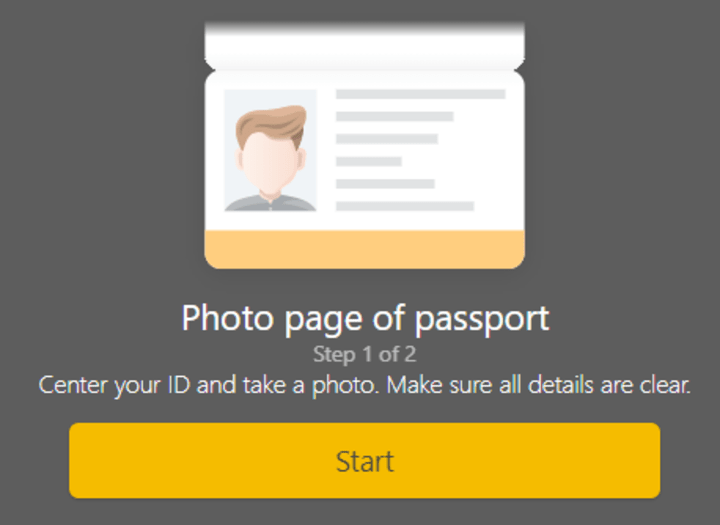Click the word 'Photo' in the heading
720x525 pixels.
point(228,317)
